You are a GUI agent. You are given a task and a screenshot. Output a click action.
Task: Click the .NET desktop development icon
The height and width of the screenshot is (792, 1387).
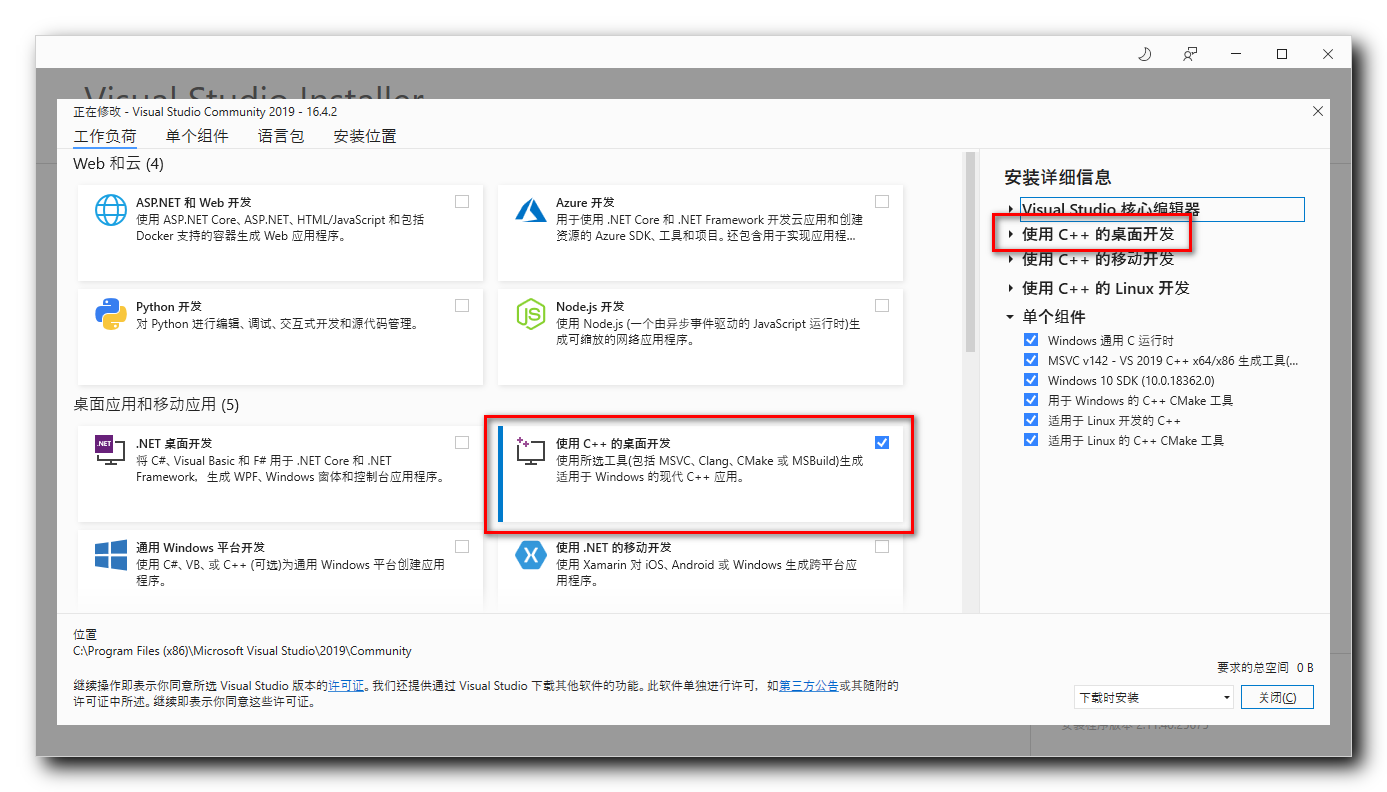coord(111,452)
